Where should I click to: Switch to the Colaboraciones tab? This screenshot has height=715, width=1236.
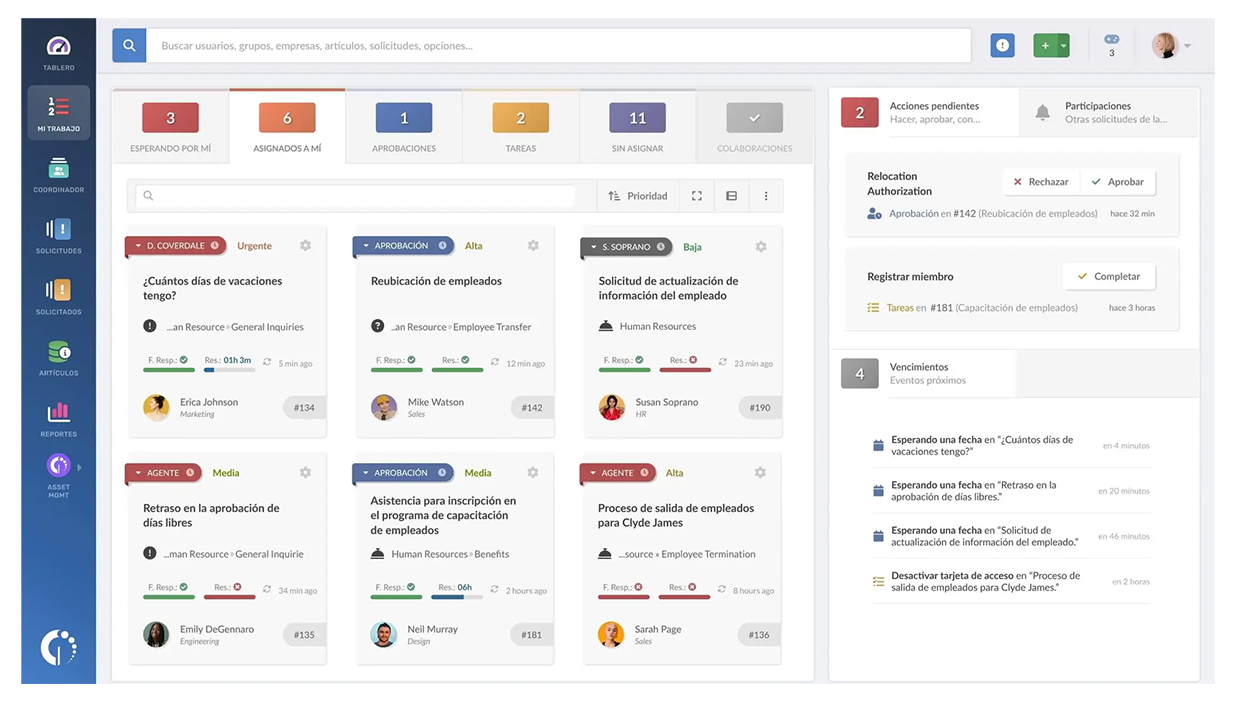click(755, 127)
